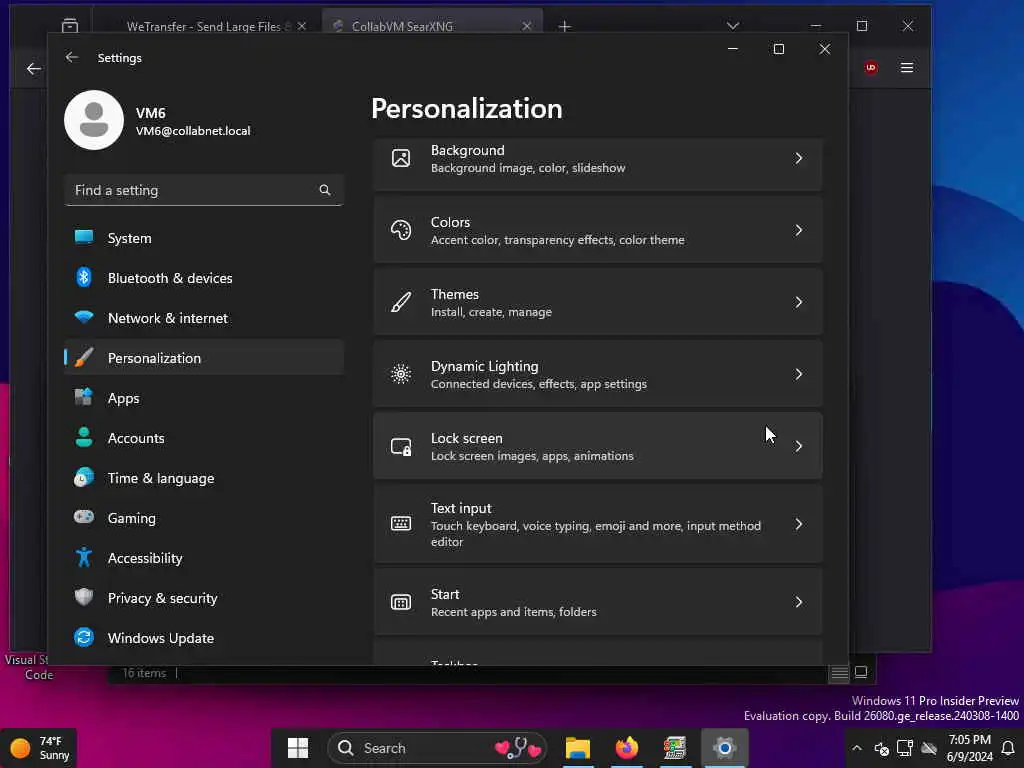This screenshot has width=1024, height=768.
Task: Click the Settings back arrow
Action: (x=72, y=57)
